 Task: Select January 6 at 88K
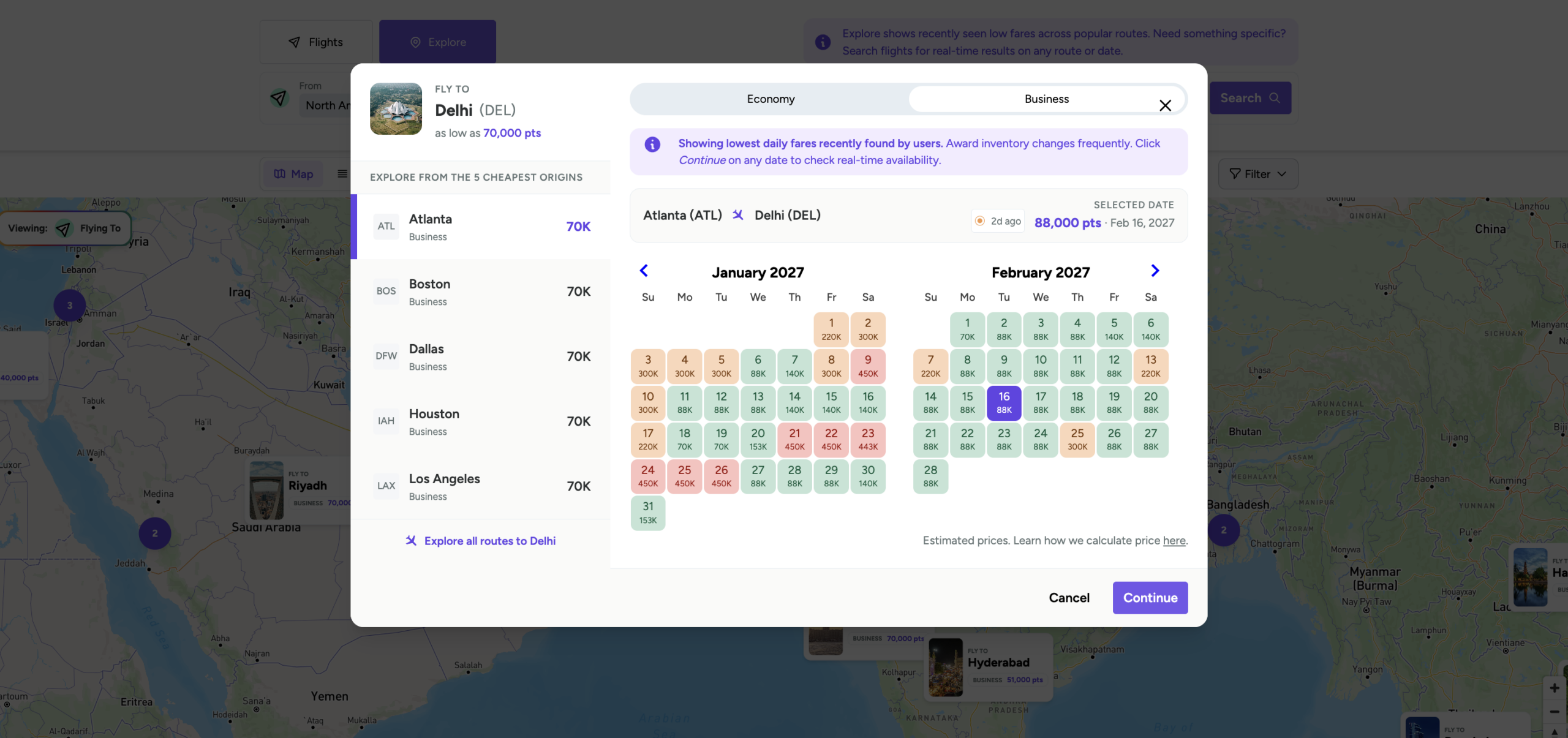pos(758,366)
